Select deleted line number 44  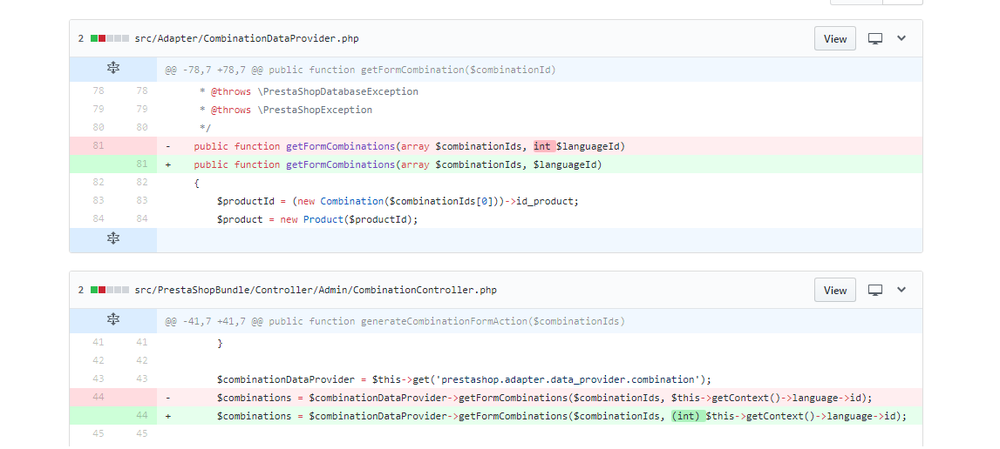98,397
